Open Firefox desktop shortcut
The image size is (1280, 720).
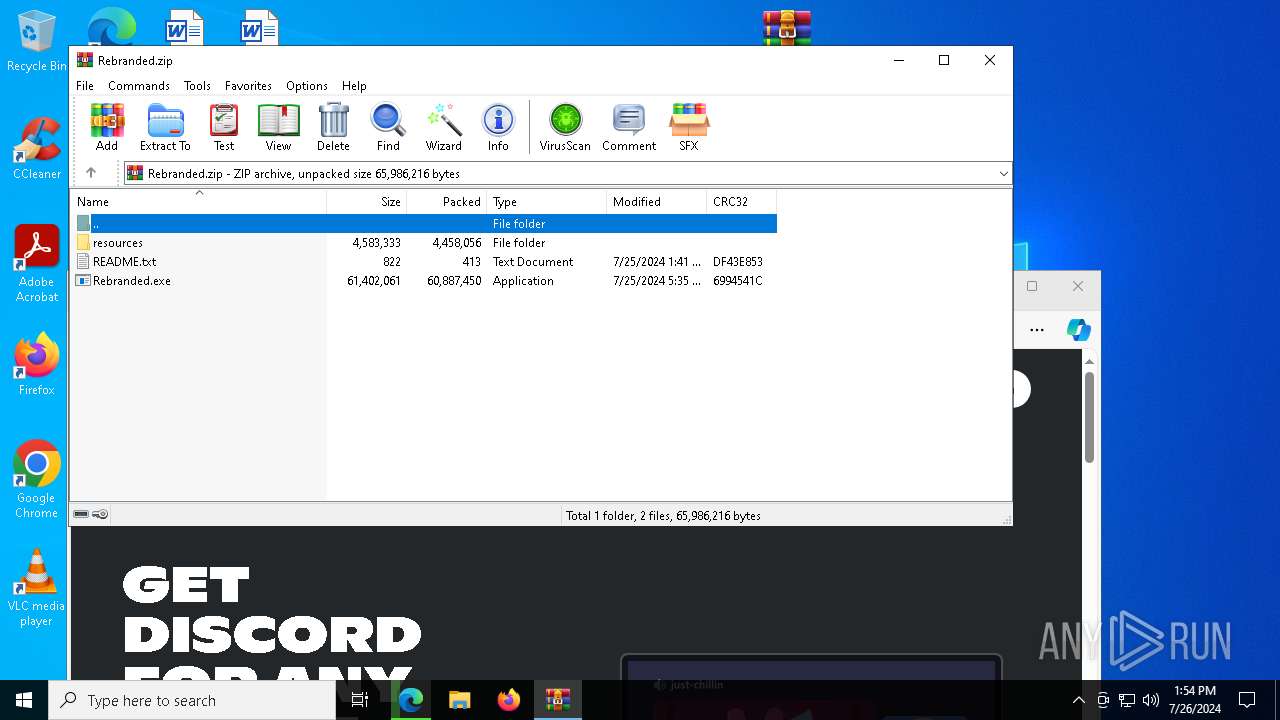[37, 365]
